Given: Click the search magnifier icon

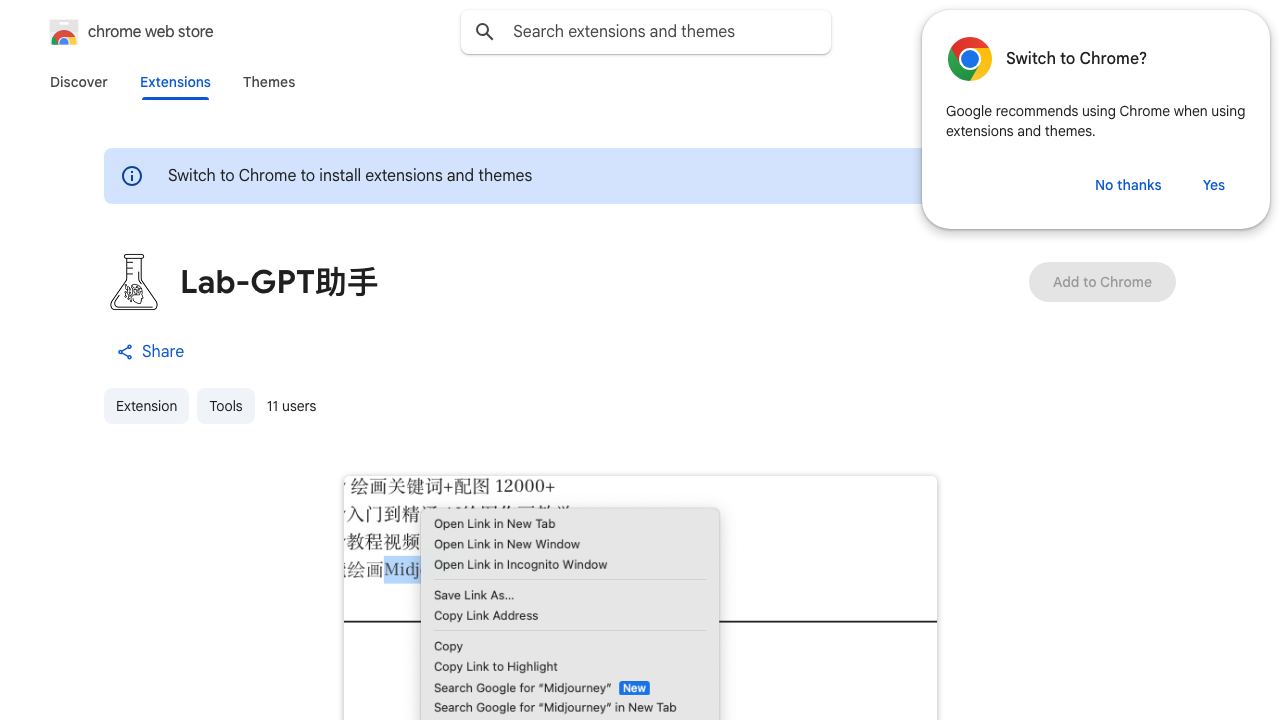Looking at the screenshot, I should (x=485, y=32).
